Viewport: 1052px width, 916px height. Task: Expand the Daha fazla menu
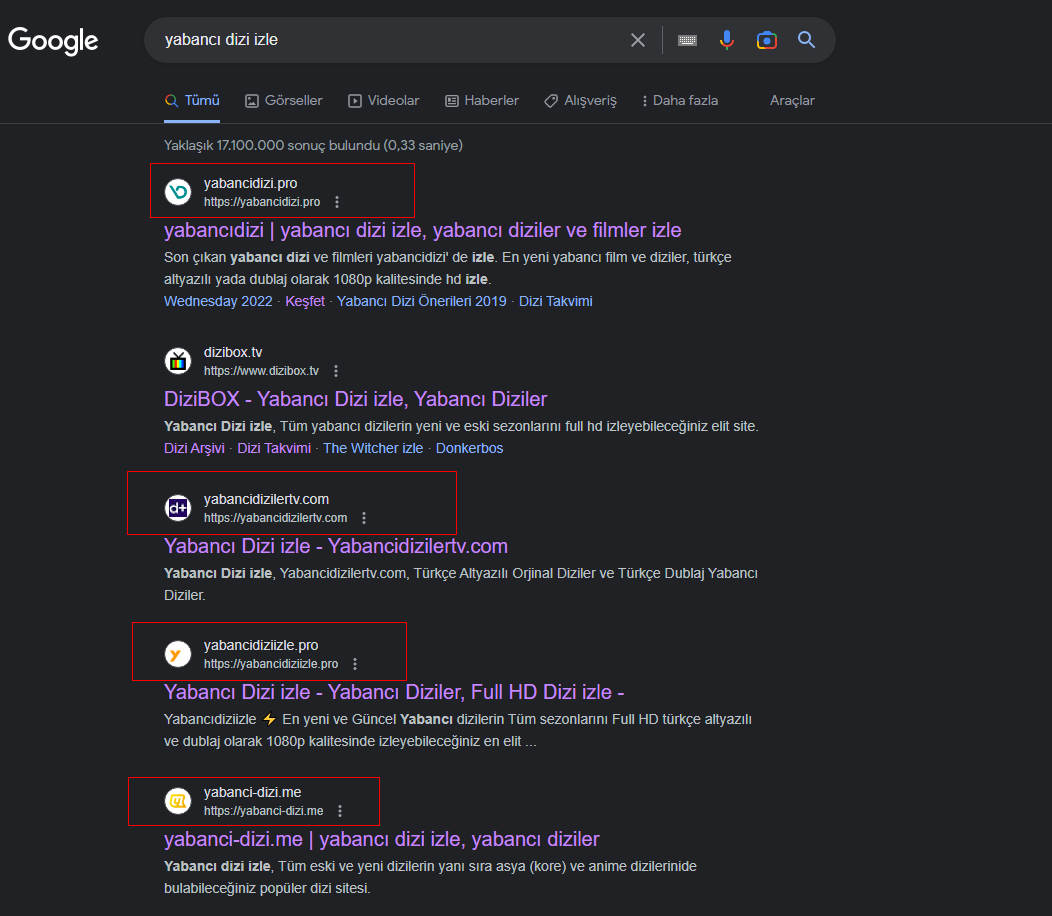[x=680, y=101]
